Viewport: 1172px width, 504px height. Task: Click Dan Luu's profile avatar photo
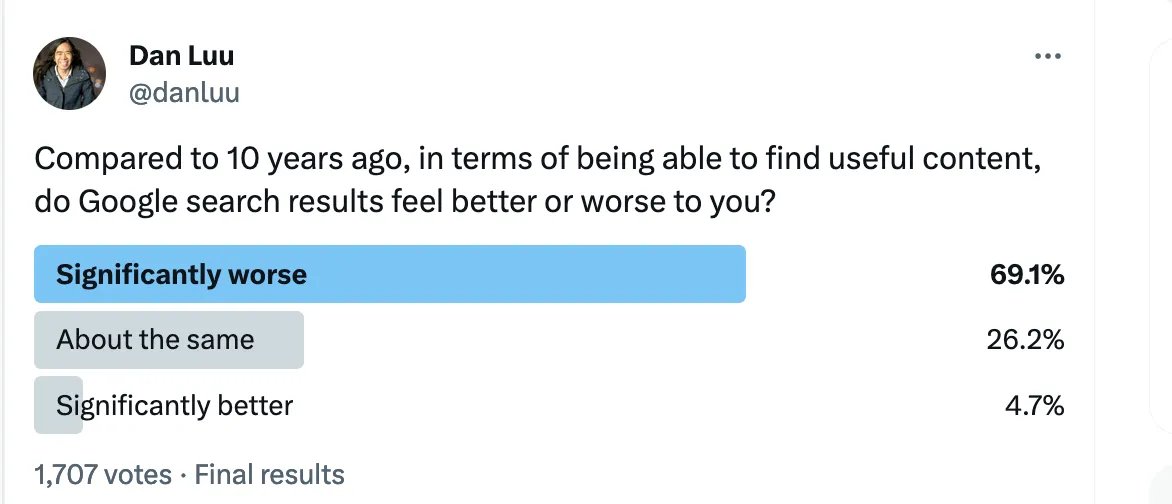click(x=69, y=73)
